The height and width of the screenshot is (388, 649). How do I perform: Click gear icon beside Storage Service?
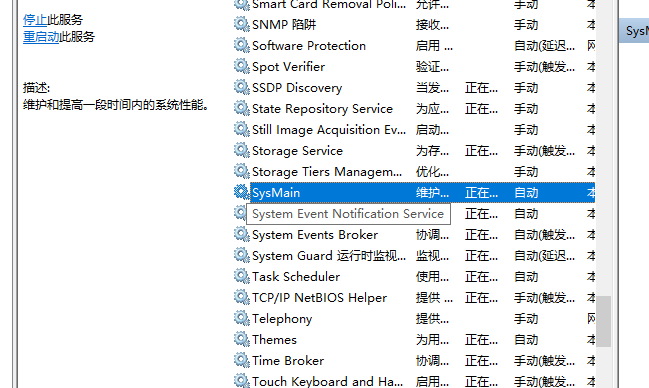click(241, 150)
